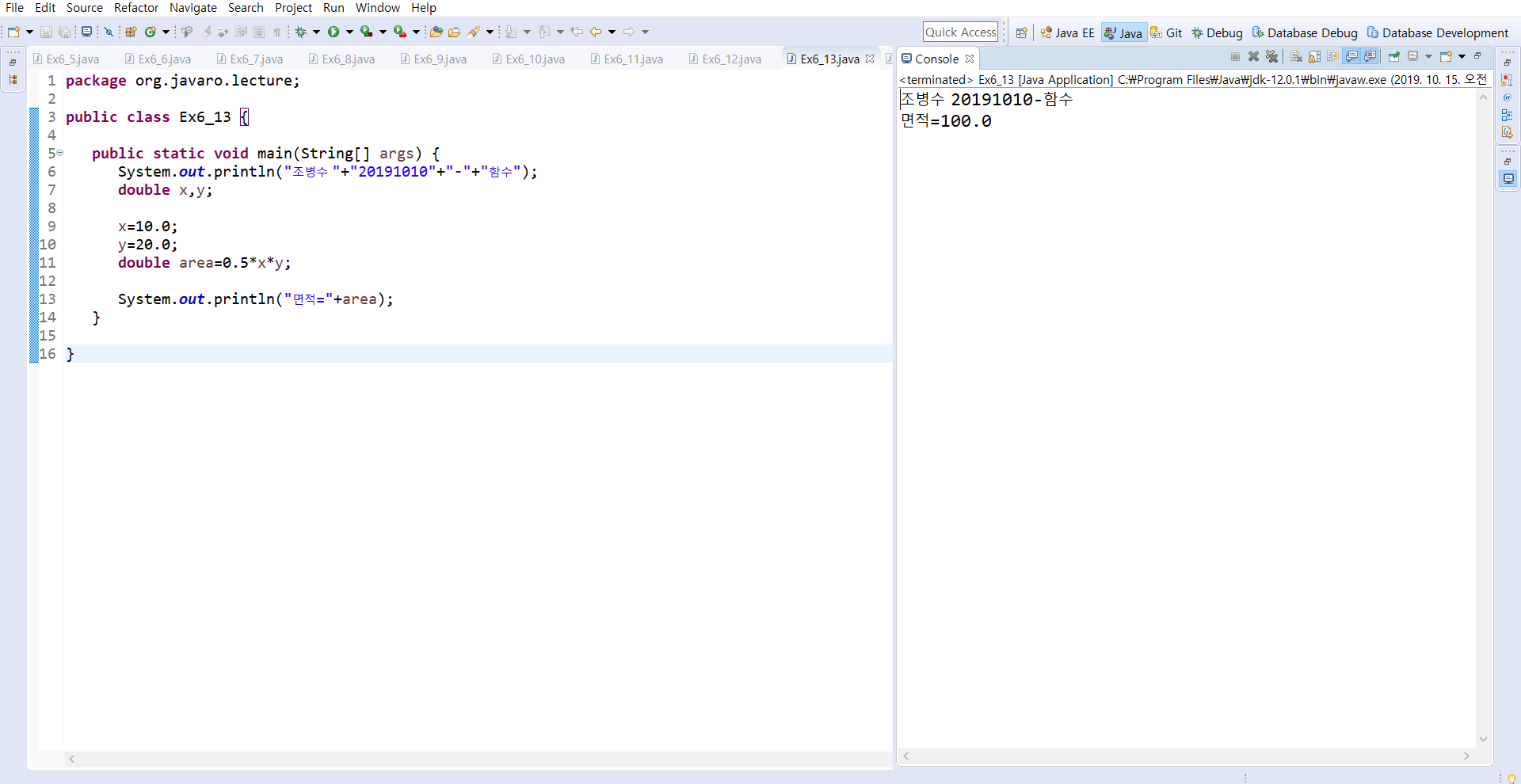Open the Source menu
Viewport: 1521px width, 784px height.
click(85, 8)
